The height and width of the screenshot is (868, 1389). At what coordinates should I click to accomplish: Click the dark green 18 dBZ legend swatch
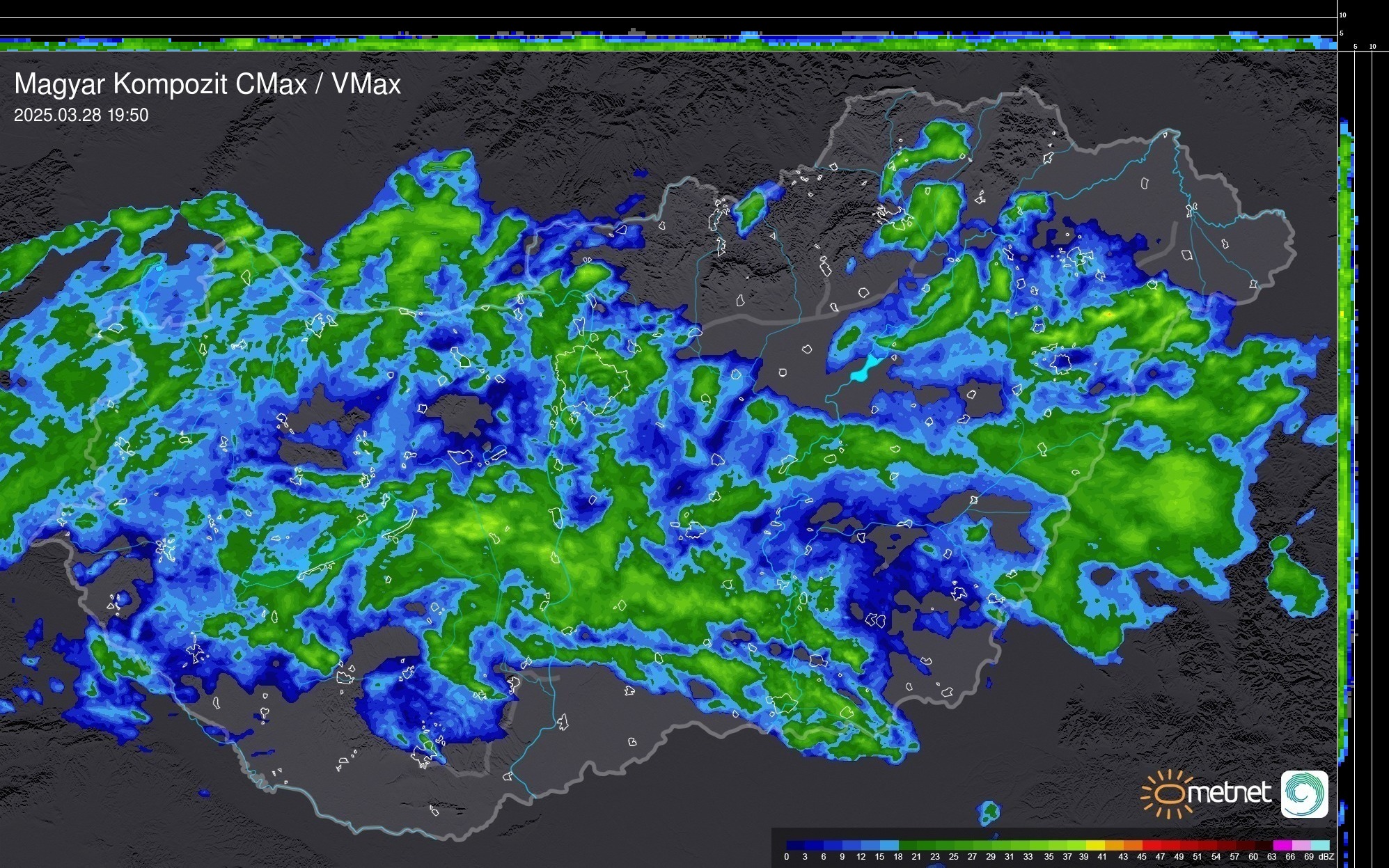pyautogui.click(x=908, y=846)
